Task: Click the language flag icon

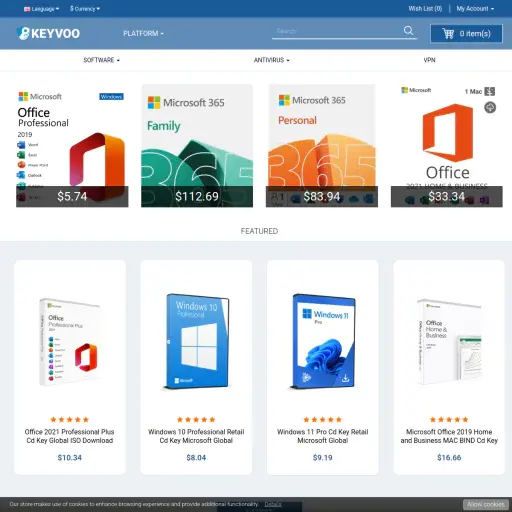Action: [x=27, y=9]
